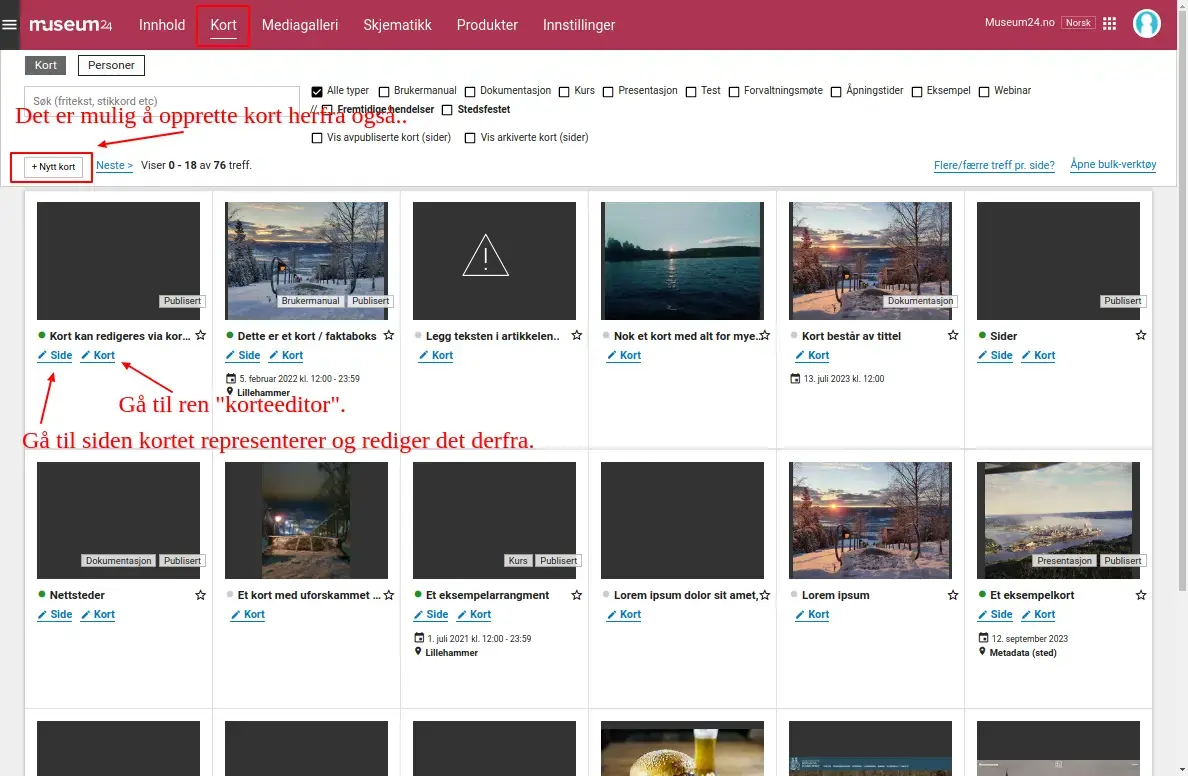The height and width of the screenshot is (776, 1188).
Task: Navigate to "Produkter"
Action: point(487,25)
